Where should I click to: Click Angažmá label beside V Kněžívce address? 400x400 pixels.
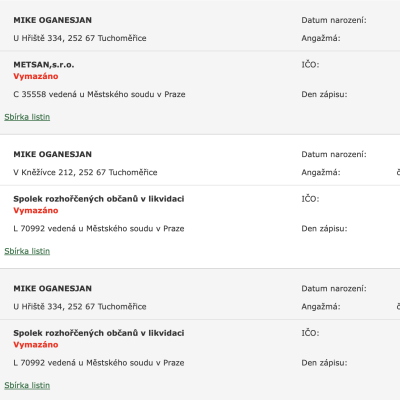coord(321,172)
